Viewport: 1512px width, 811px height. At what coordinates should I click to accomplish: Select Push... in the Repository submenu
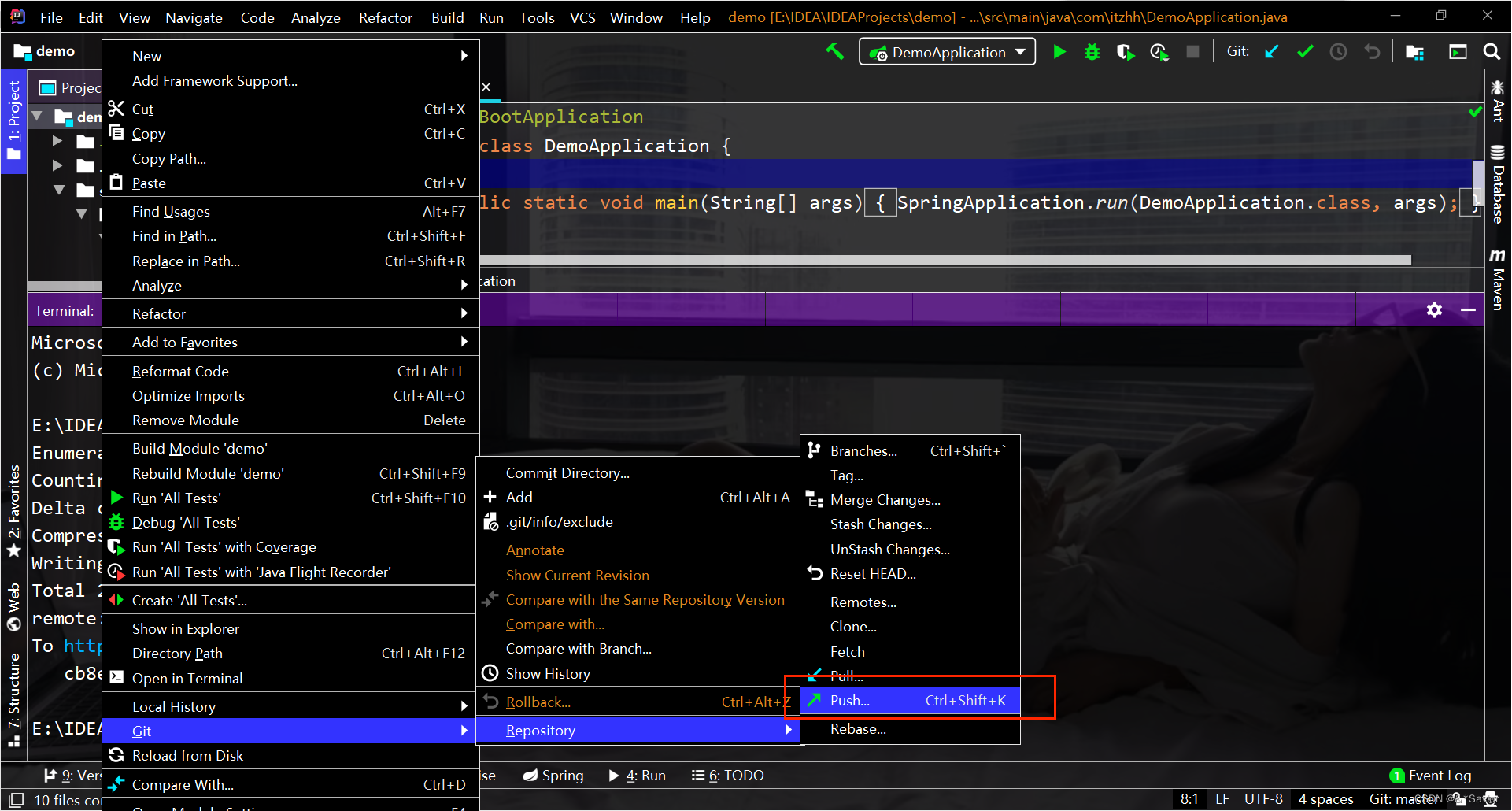tap(910, 701)
